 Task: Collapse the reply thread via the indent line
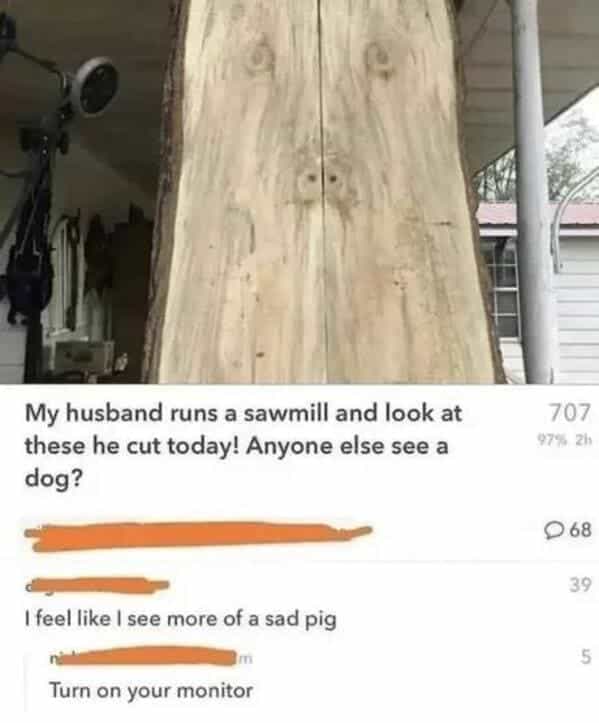coord(26,678)
